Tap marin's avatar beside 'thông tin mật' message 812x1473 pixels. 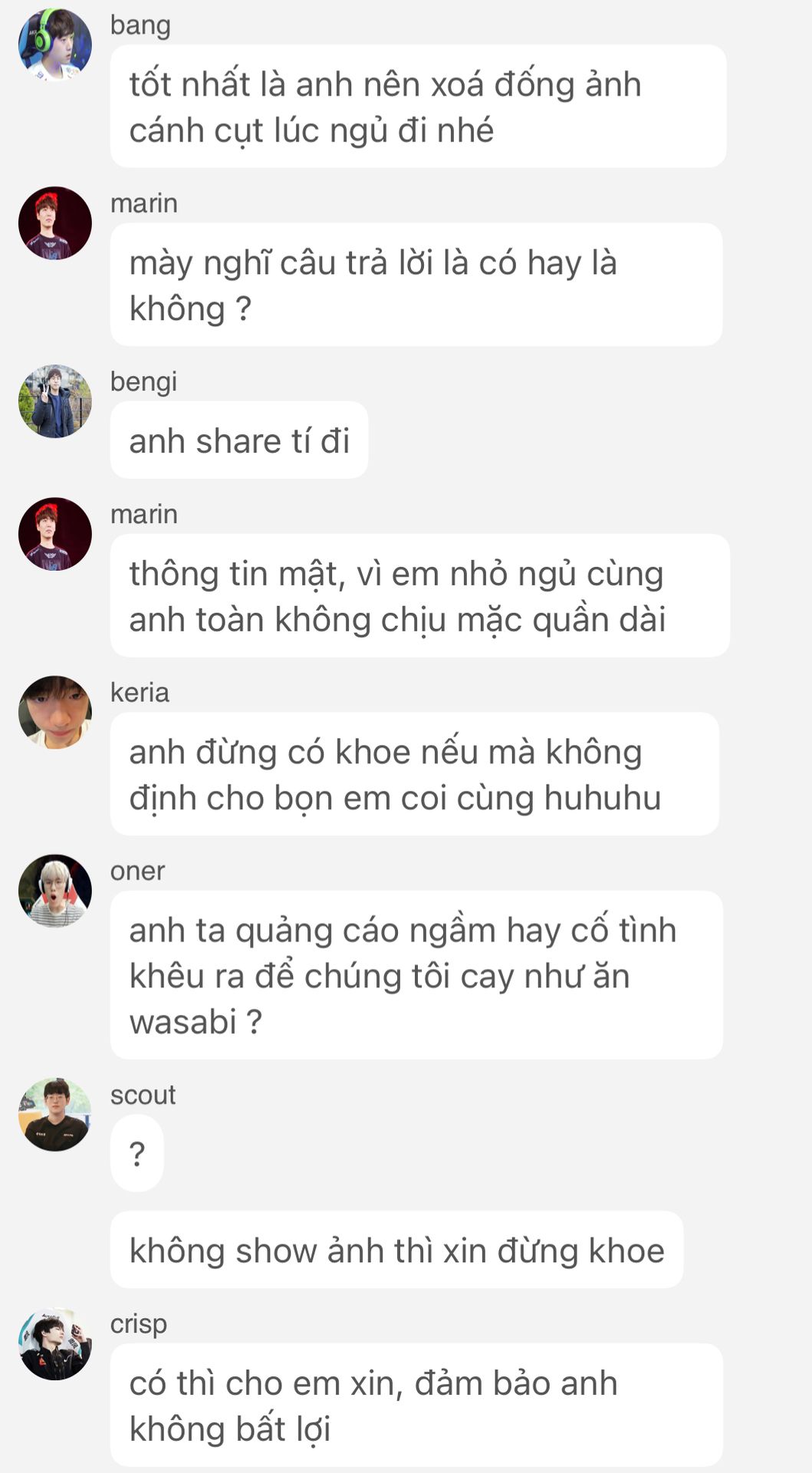(x=55, y=534)
